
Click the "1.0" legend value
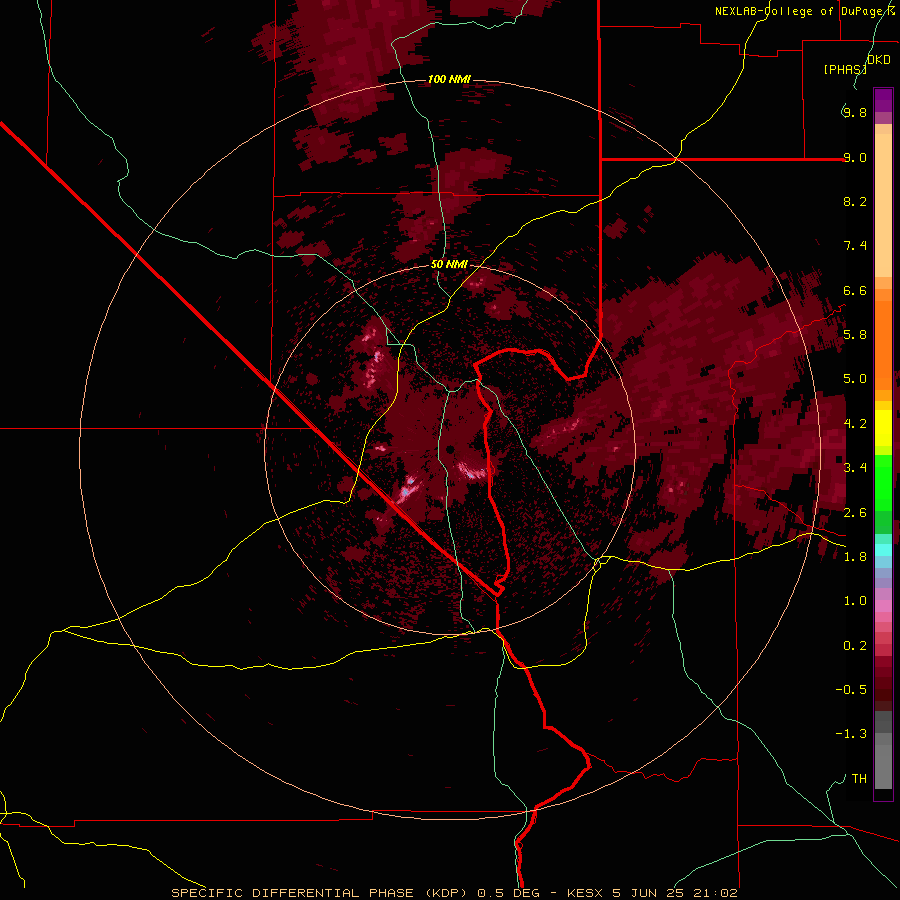[855, 601]
